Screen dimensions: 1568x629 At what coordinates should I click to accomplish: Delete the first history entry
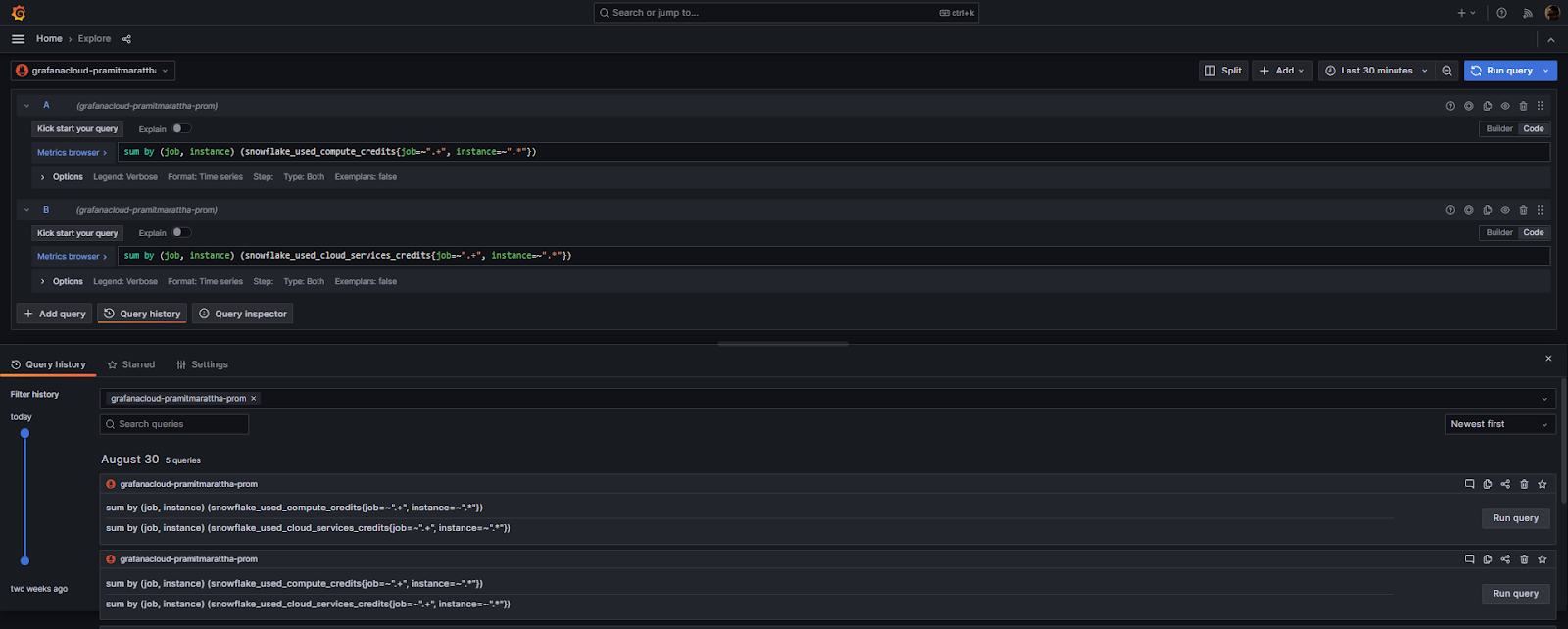pyautogui.click(x=1524, y=484)
